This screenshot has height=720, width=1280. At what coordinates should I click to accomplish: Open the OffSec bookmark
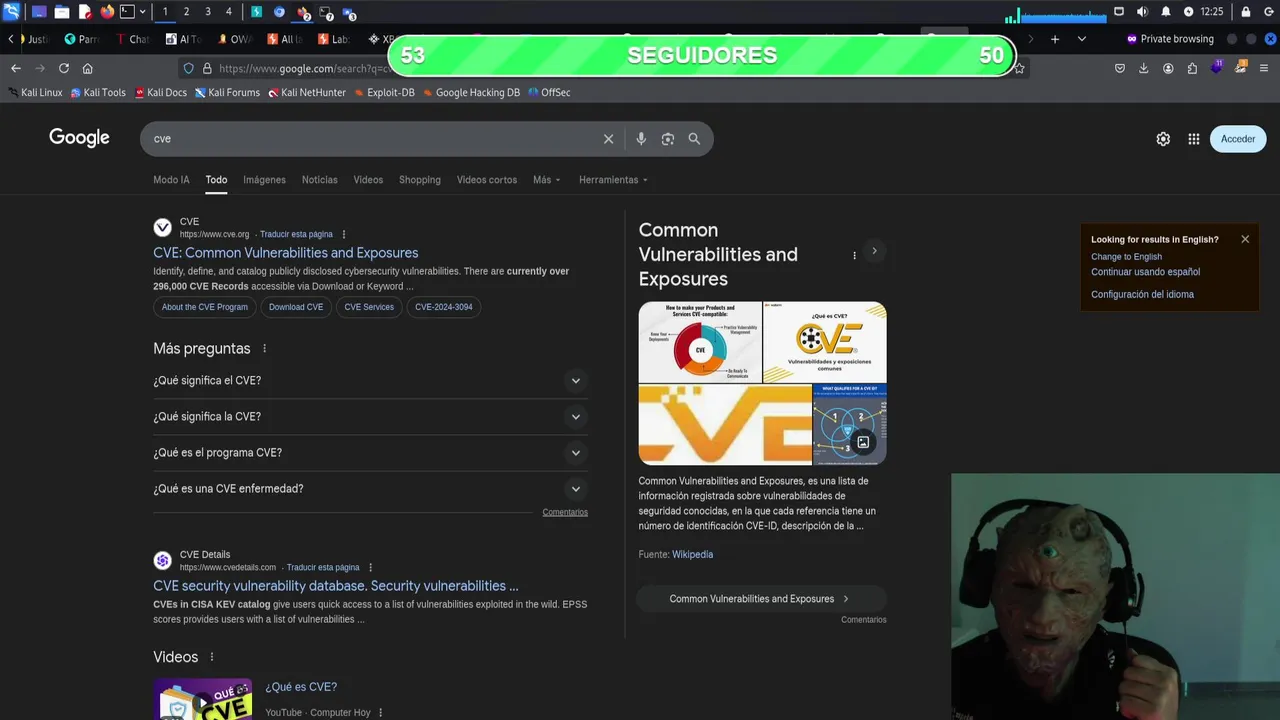click(549, 92)
